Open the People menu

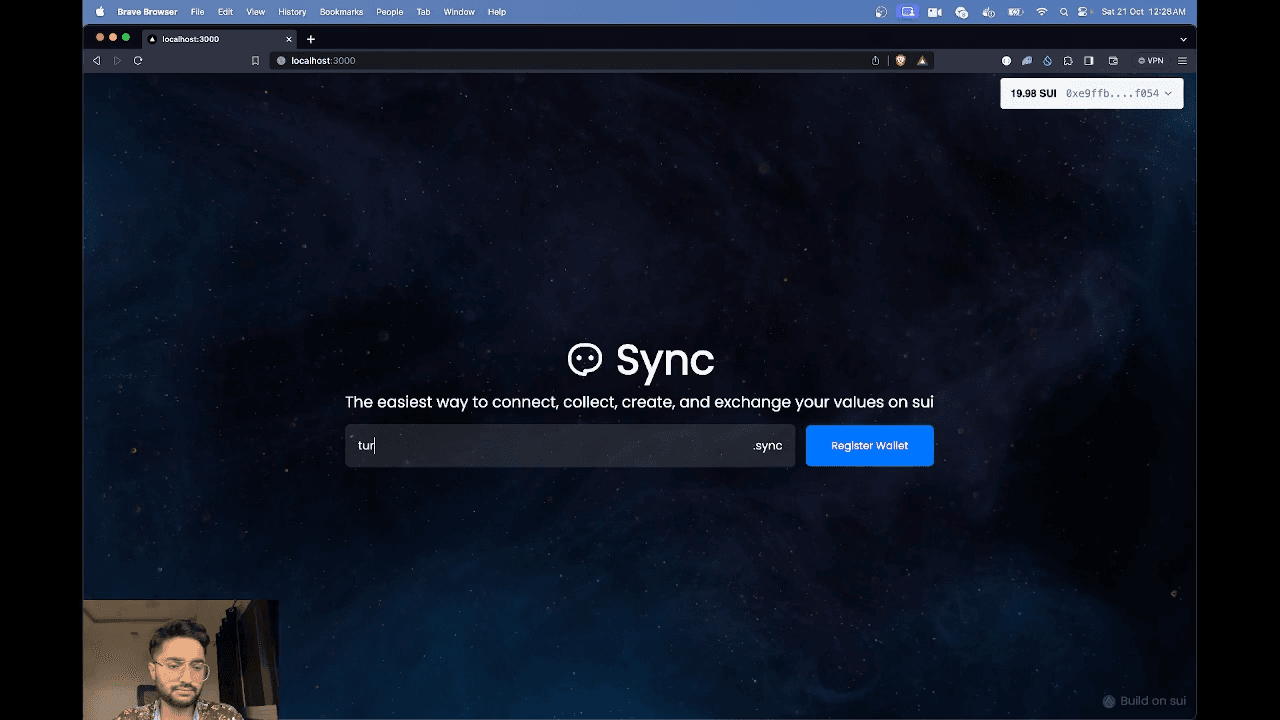click(390, 12)
